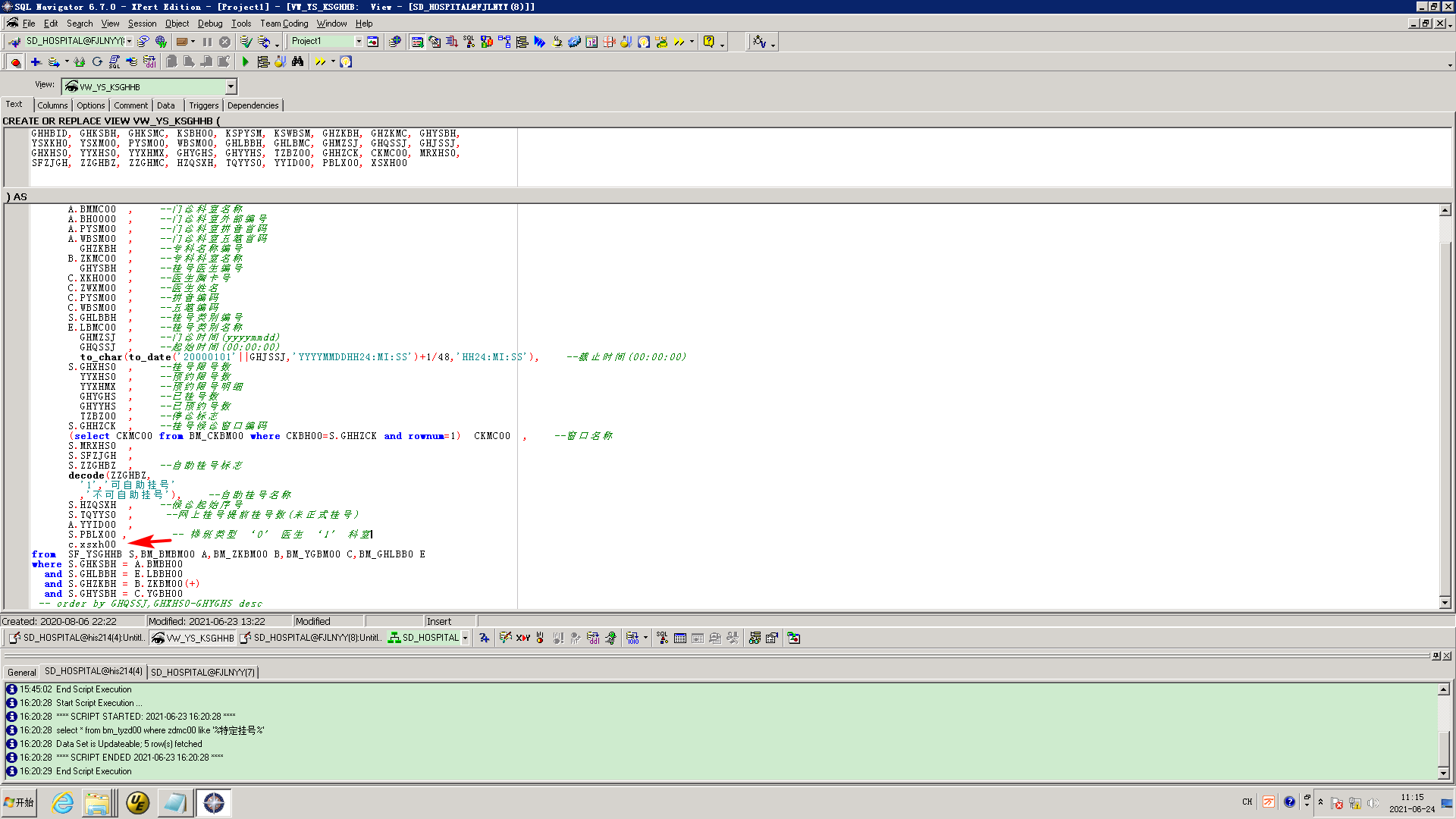Click the help question mark toolbar icon

[708, 42]
